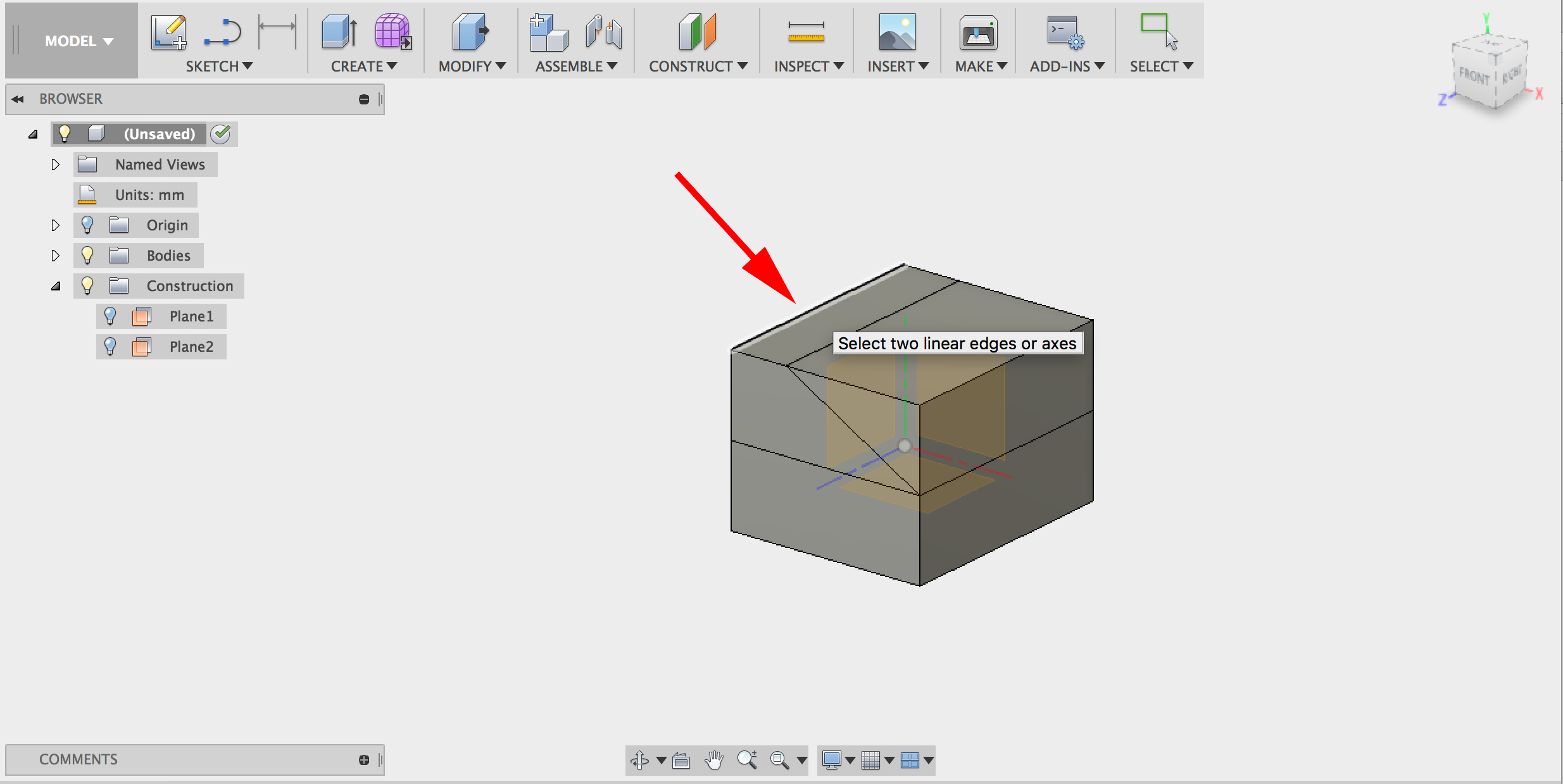Click the FRONT face of ViewCube
This screenshot has width=1563, height=784.
click(x=1473, y=78)
